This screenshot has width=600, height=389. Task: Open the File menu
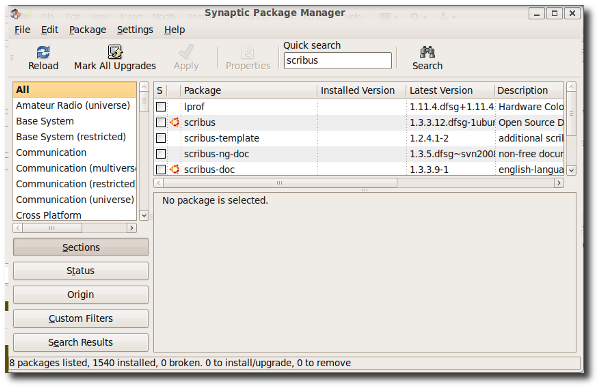pos(22,29)
